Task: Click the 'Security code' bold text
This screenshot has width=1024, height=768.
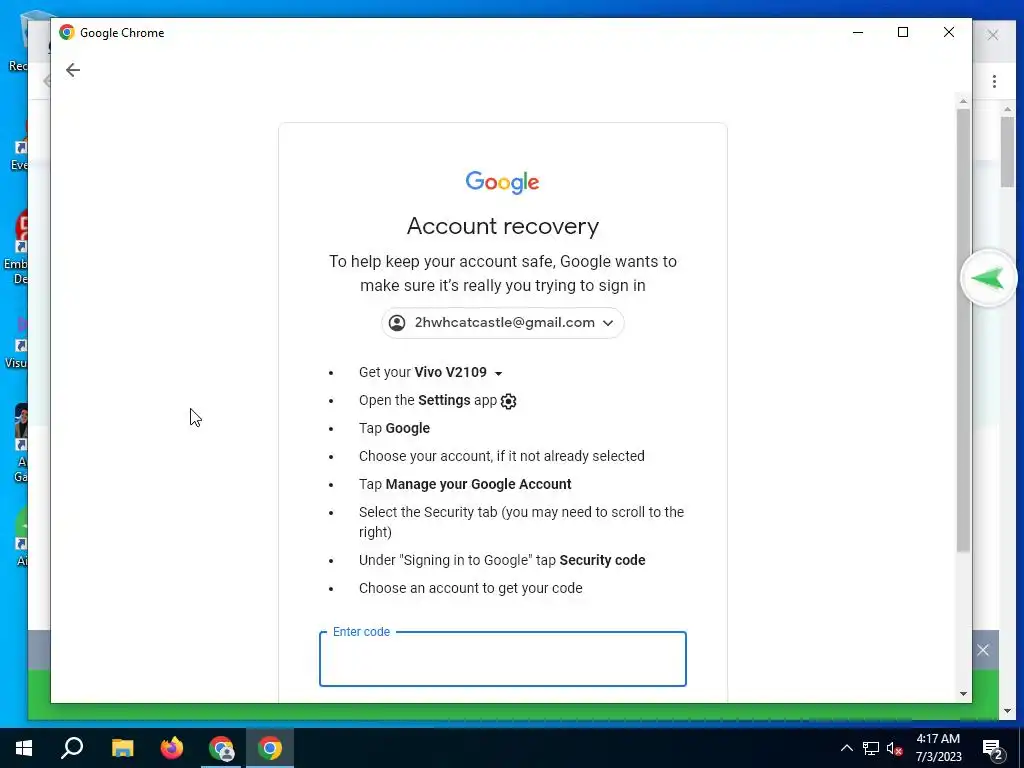Action: click(x=602, y=560)
